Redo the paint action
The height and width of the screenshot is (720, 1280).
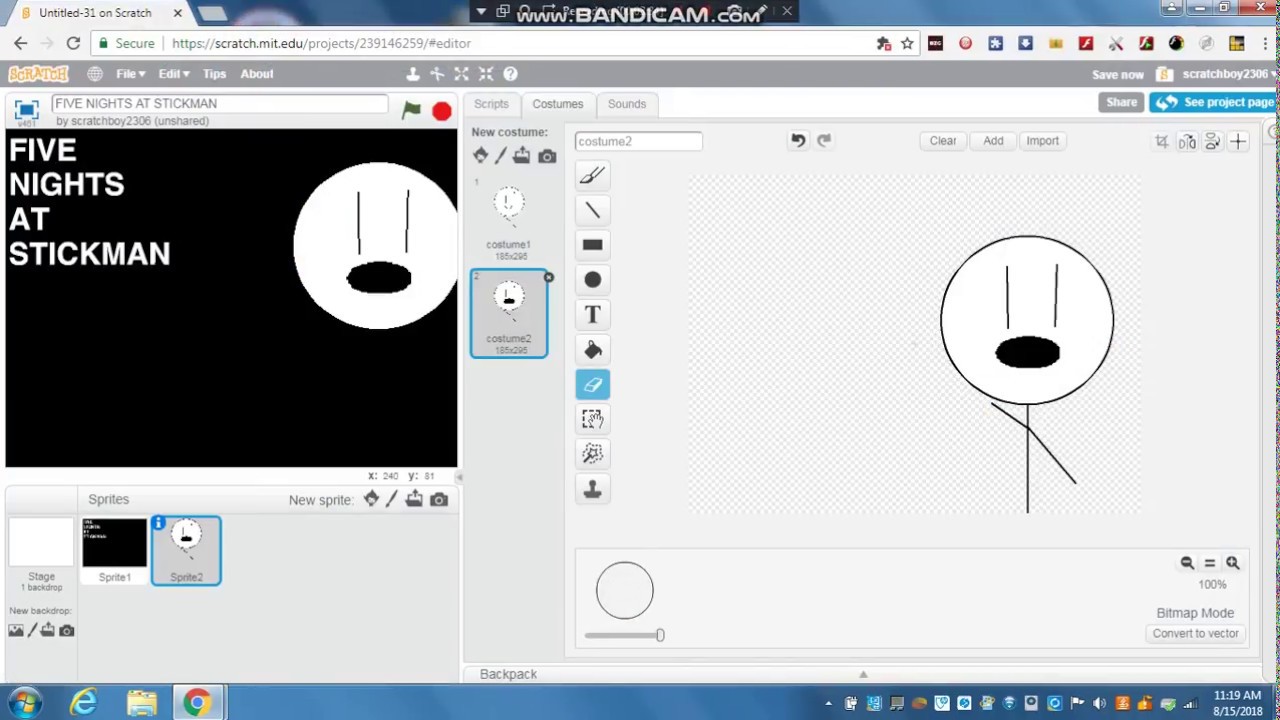(824, 141)
